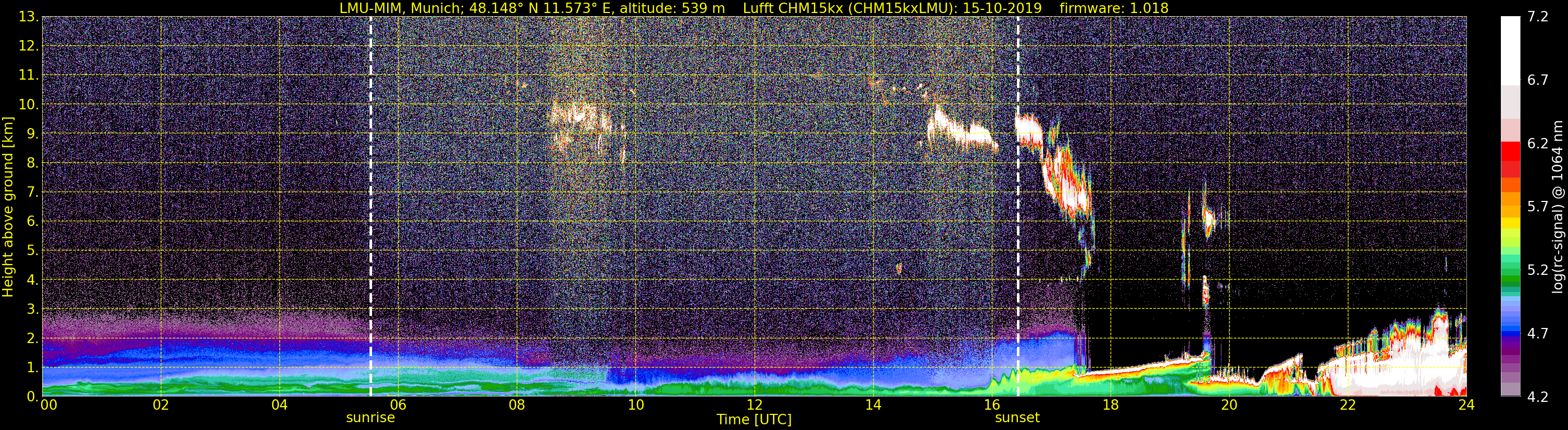This screenshot has height=430, width=1568.
Task: Click the dashed white sunrise marker line
Action: click(x=371, y=207)
